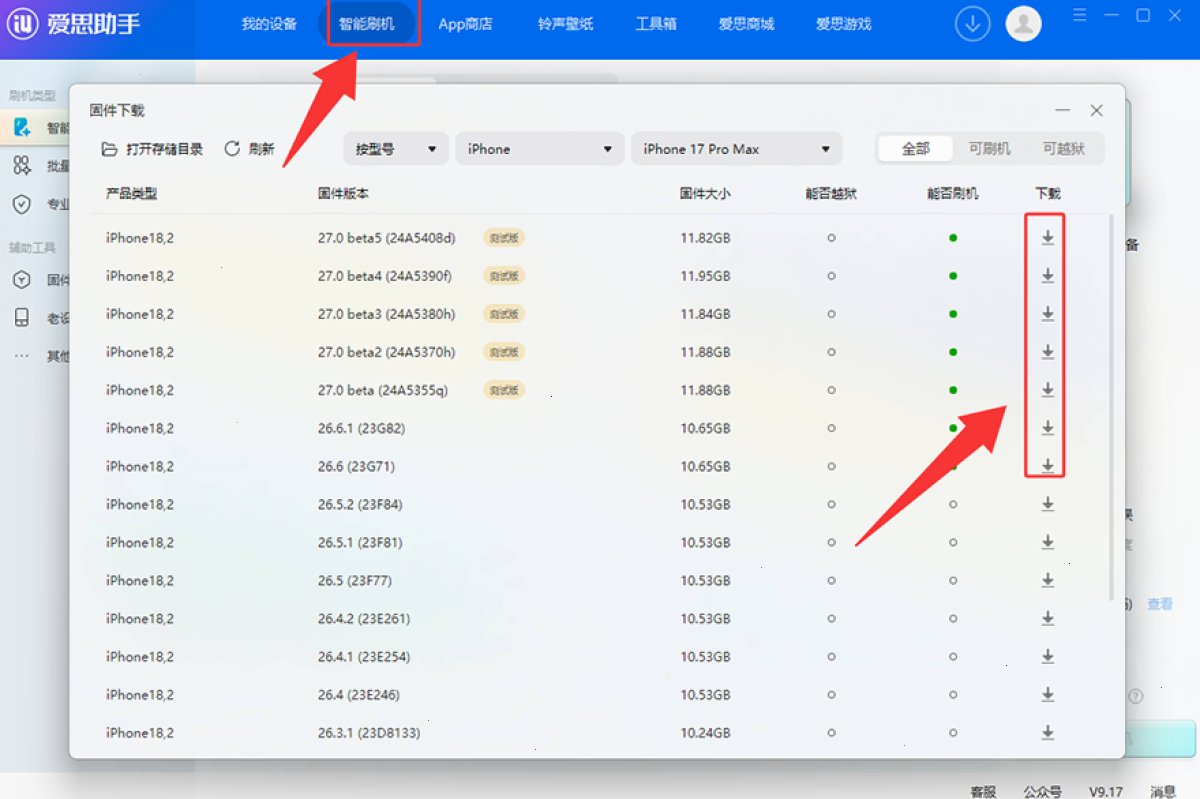Open download manager icon in title bar
This screenshot has width=1200, height=799.
point(972,24)
